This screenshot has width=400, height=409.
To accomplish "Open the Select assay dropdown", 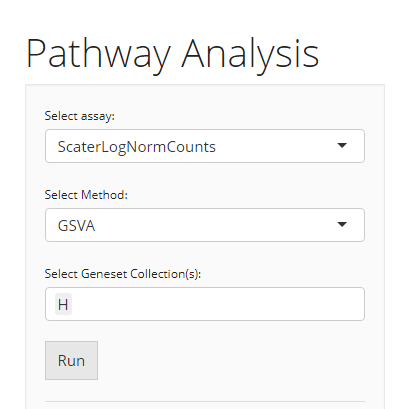I will click(205, 146).
